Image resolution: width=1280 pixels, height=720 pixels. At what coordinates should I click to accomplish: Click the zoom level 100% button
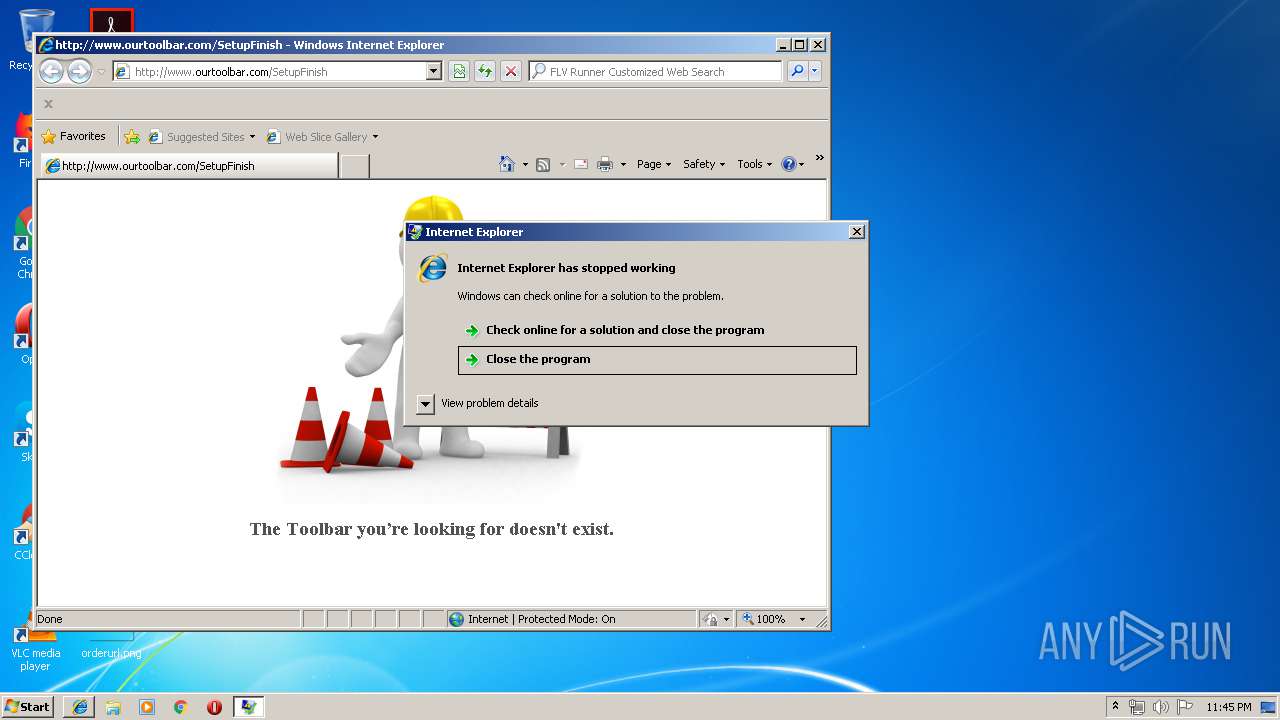763,619
